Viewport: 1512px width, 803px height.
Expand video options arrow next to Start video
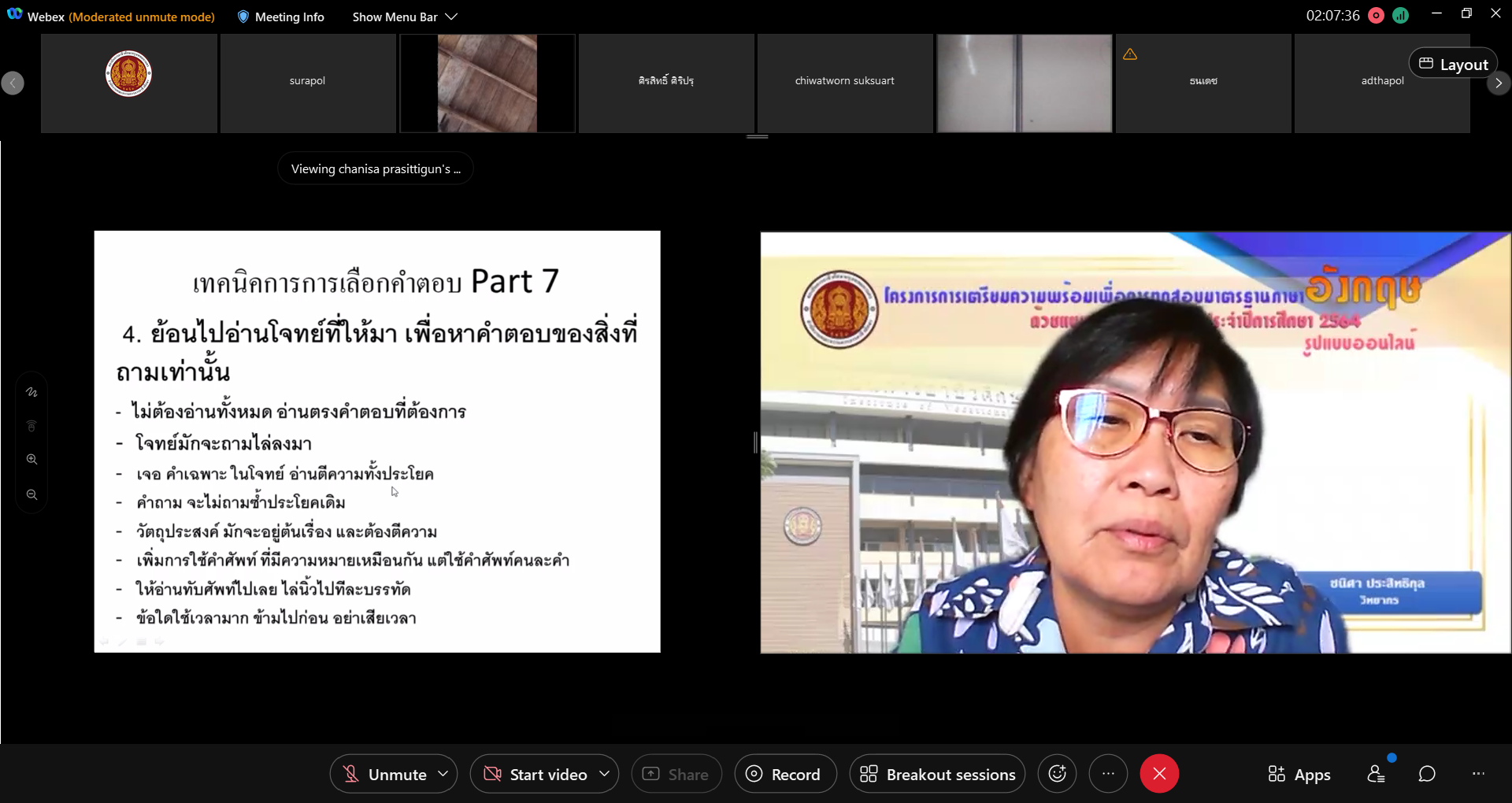(x=604, y=774)
